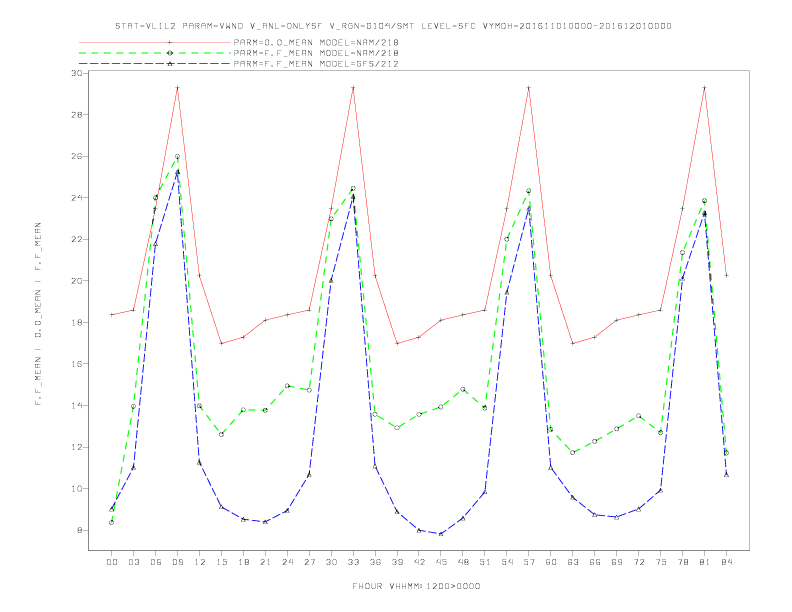The width and height of the screenshot is (792, 612).
Task: Click x-axis tick label 84
Action: tap(726, 562)
